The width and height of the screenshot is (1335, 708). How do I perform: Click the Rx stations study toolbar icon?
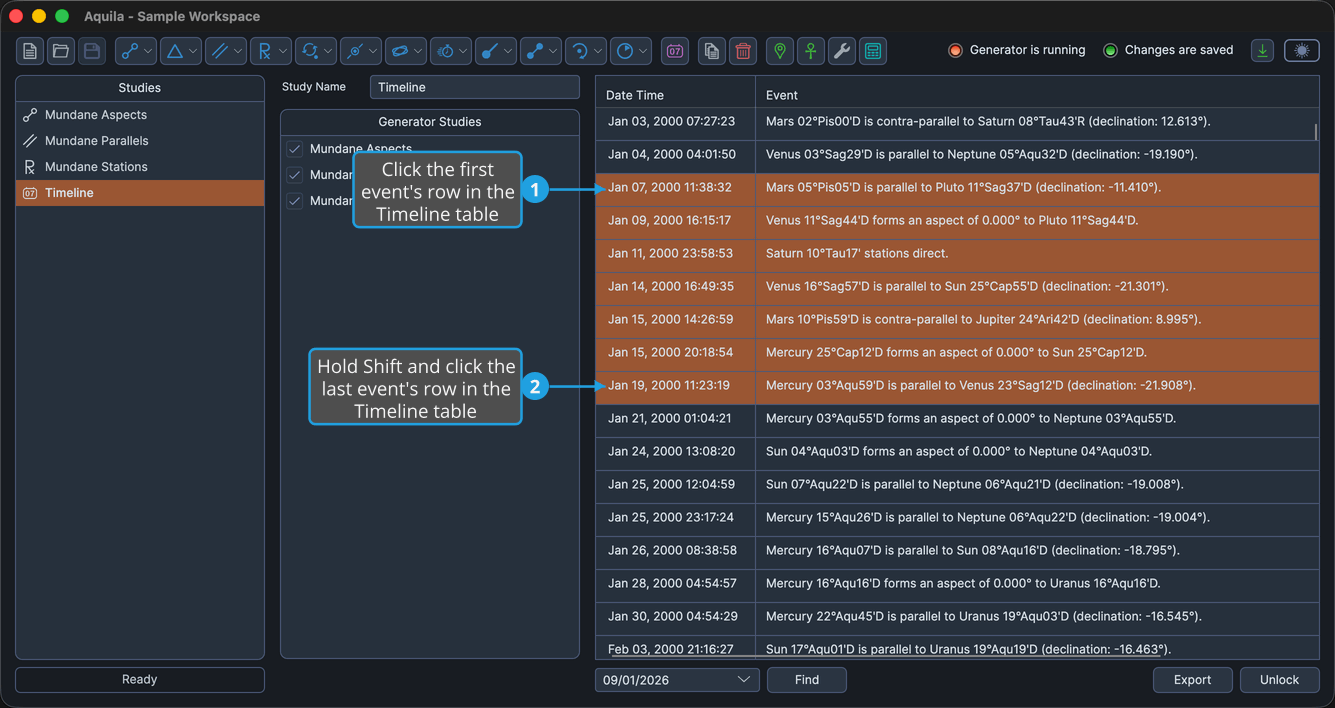coord(264,51)
